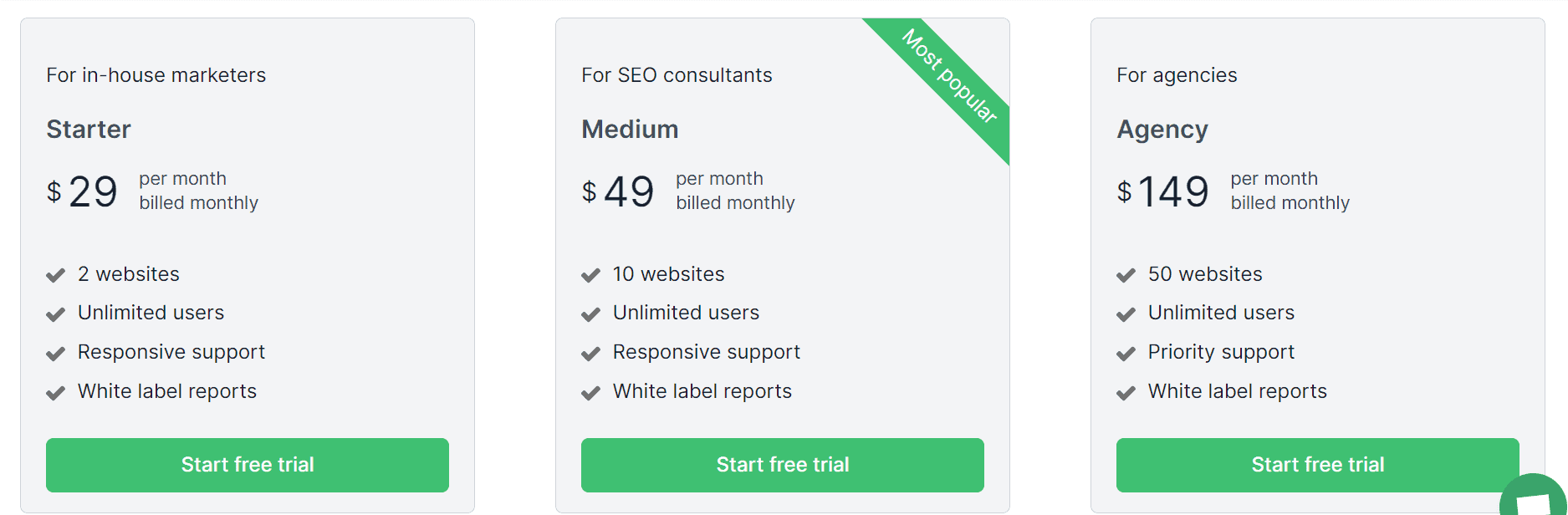Start free trial for the Medium plan
The height and width of the screenshot is (515, 1568).
(x=783, y=465)
